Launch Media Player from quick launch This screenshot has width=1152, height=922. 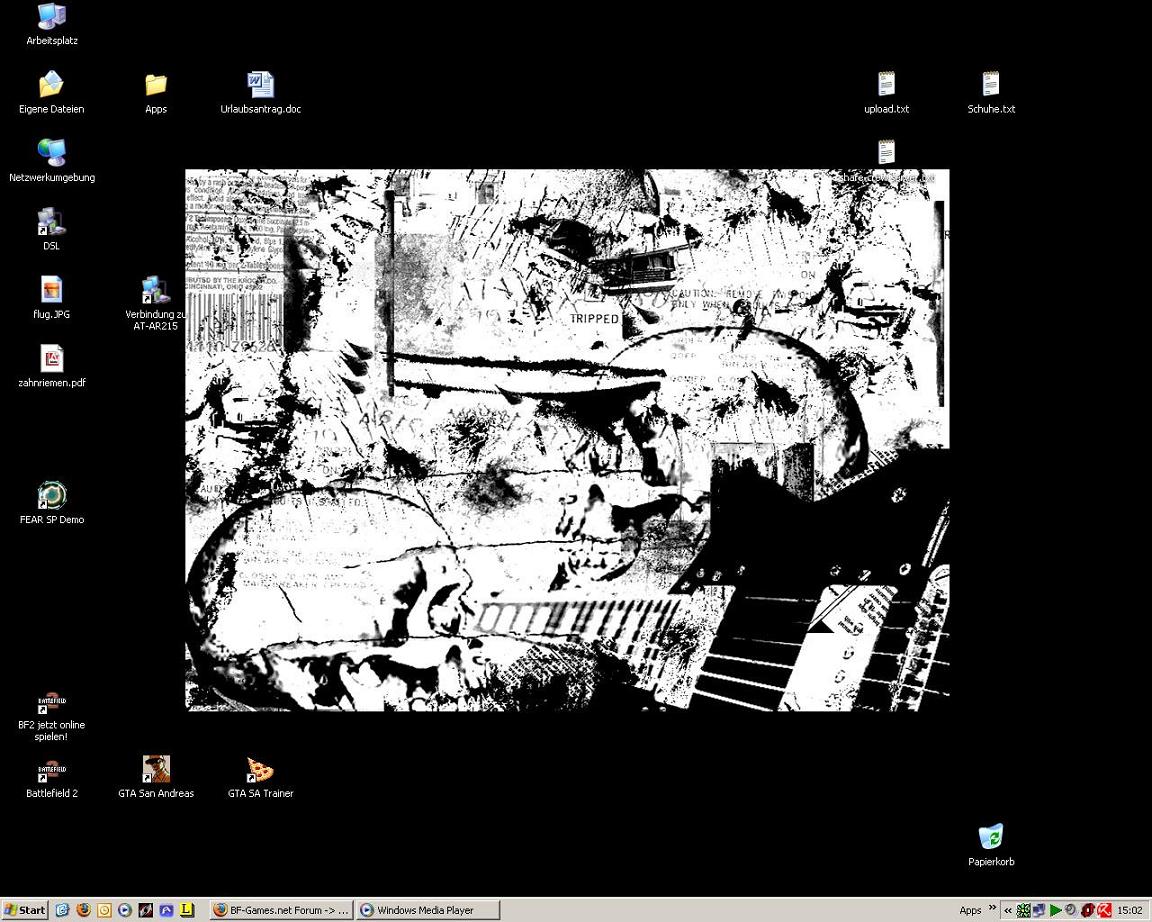125,910
